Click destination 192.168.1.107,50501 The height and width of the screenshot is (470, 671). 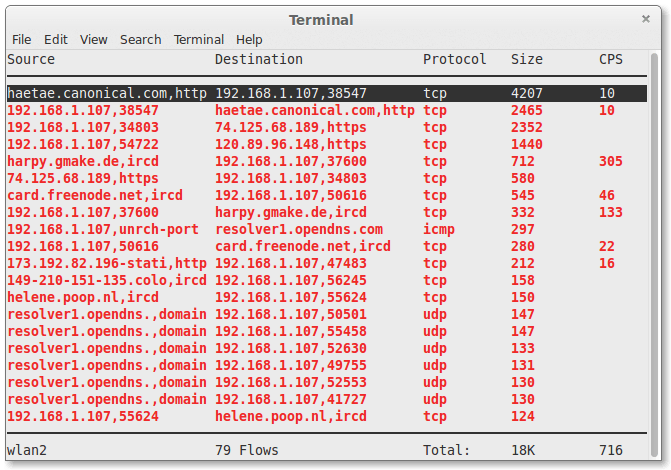[291, 314]
